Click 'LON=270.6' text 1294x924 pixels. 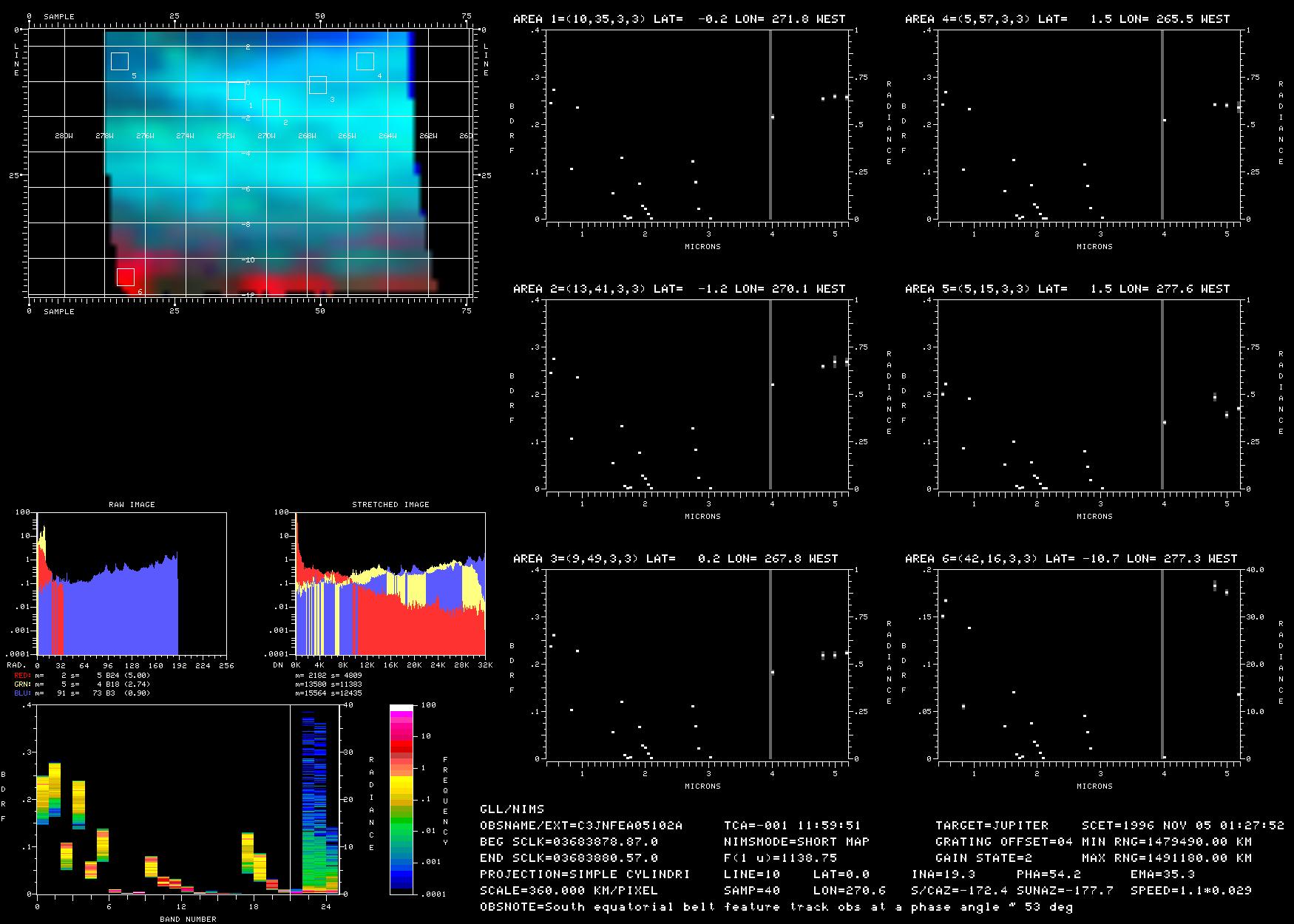coord(850,891)
